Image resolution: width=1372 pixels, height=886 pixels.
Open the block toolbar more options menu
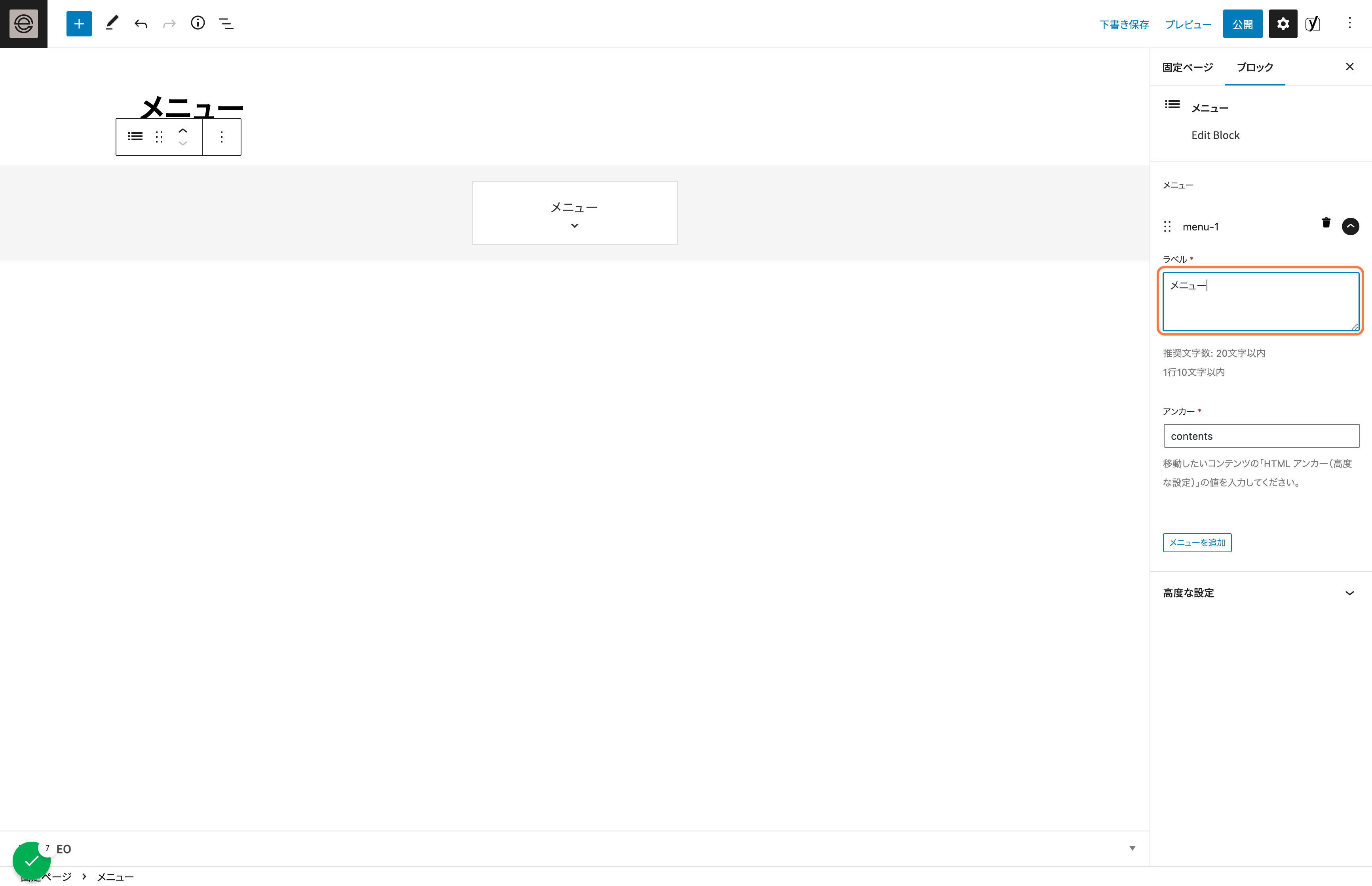[222, 136]
